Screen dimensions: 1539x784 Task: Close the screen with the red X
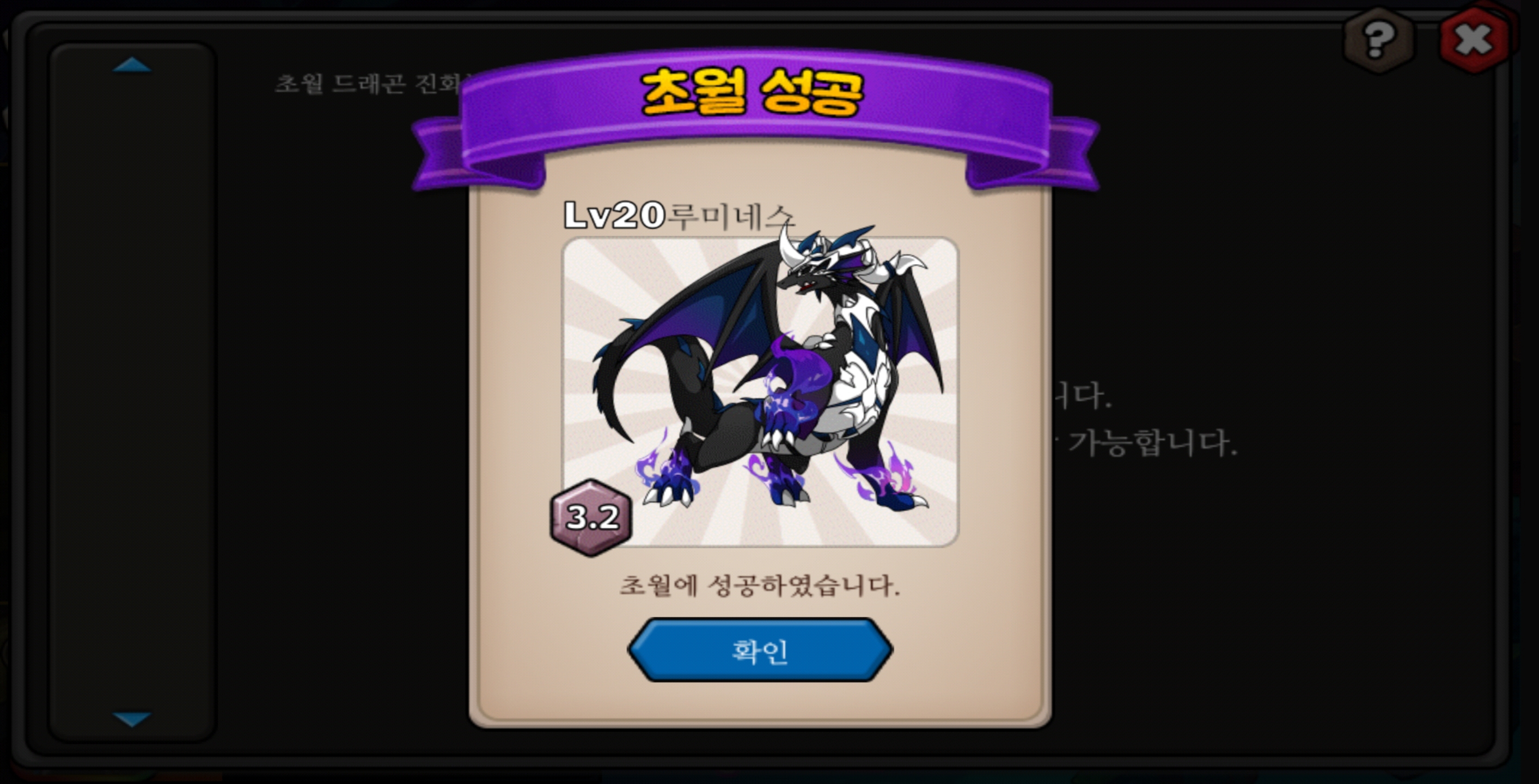coord(1474,40)
